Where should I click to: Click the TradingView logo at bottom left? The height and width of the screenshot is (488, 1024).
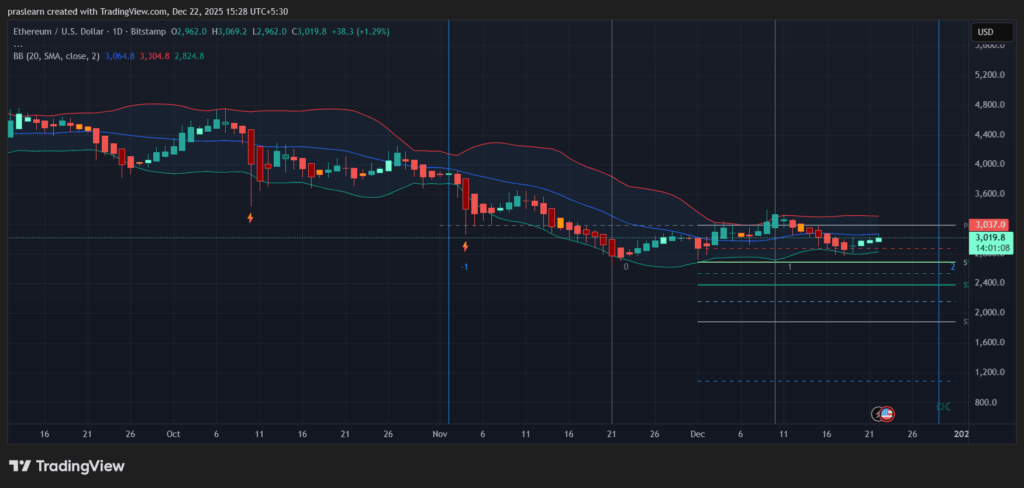66,466
